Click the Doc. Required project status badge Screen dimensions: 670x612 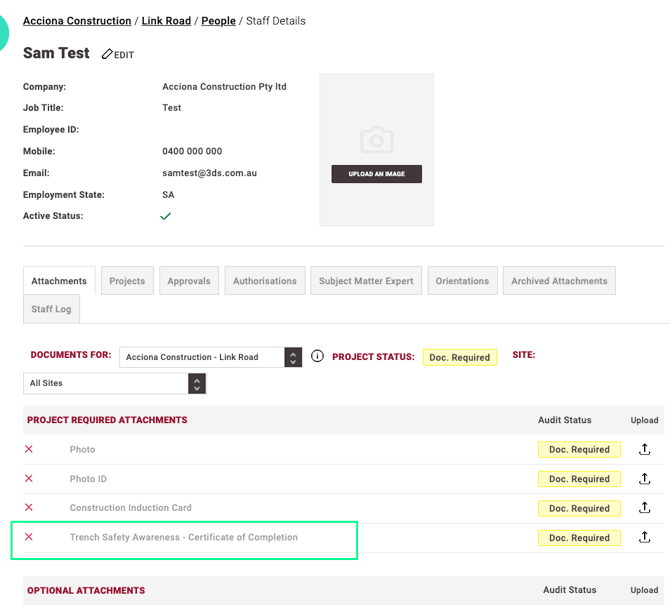459,357
